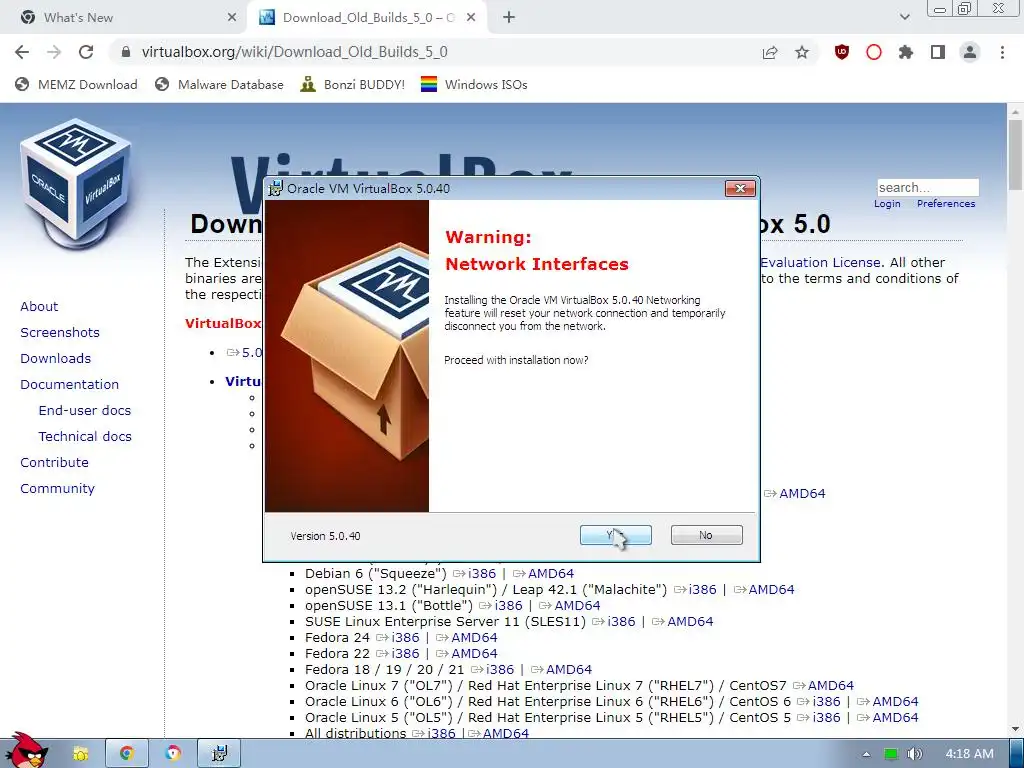The image size is (1024, 768).
Task: Open the Evaluation License link
Action: [820, 263]
